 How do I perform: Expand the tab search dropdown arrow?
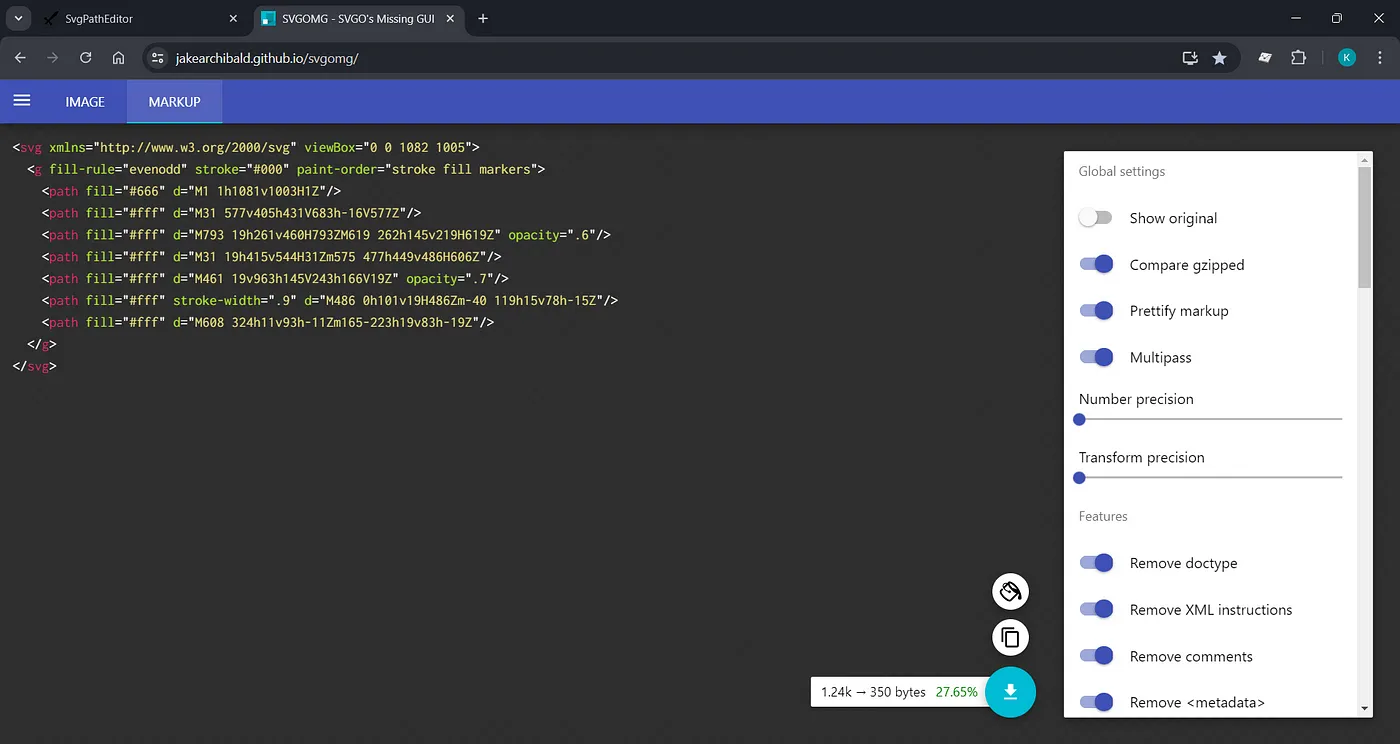pyautogui.click(x=18, y=18)
